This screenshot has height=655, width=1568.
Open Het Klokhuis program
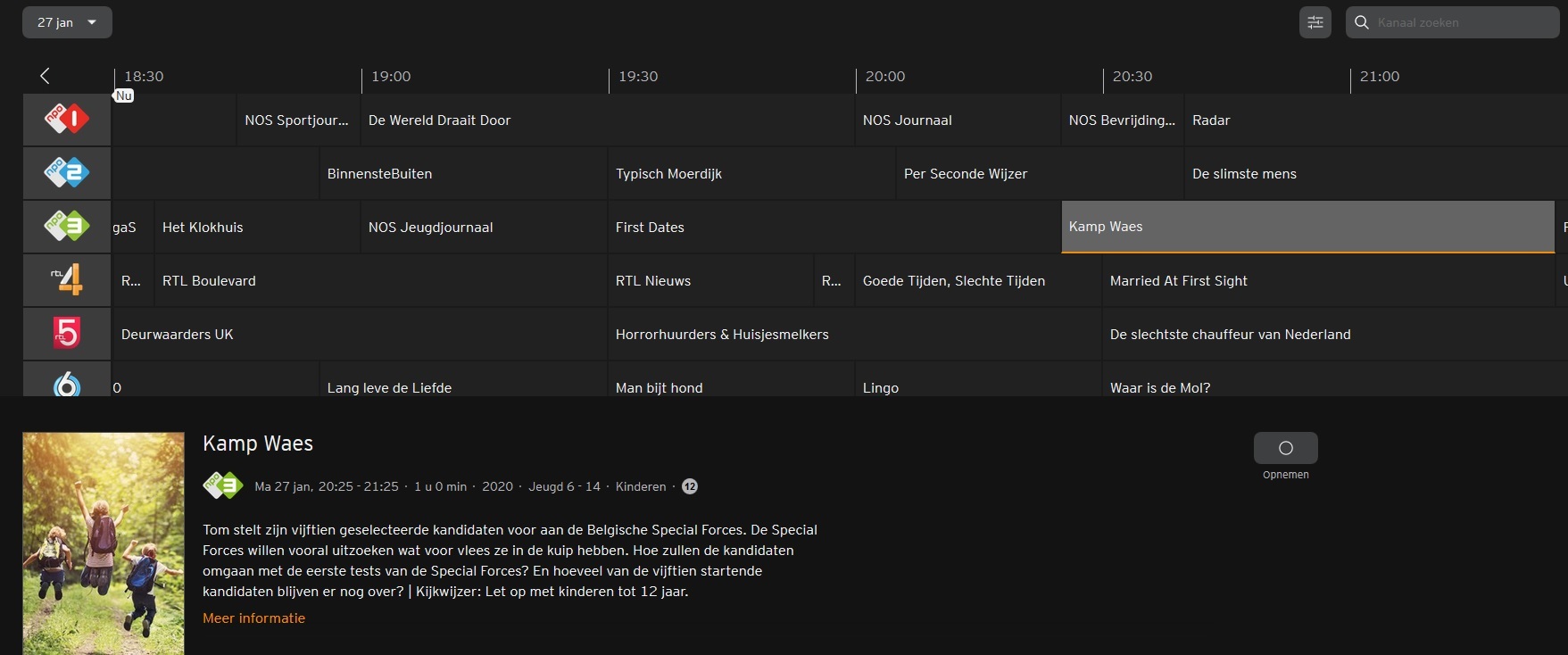(x=257, y=227)
